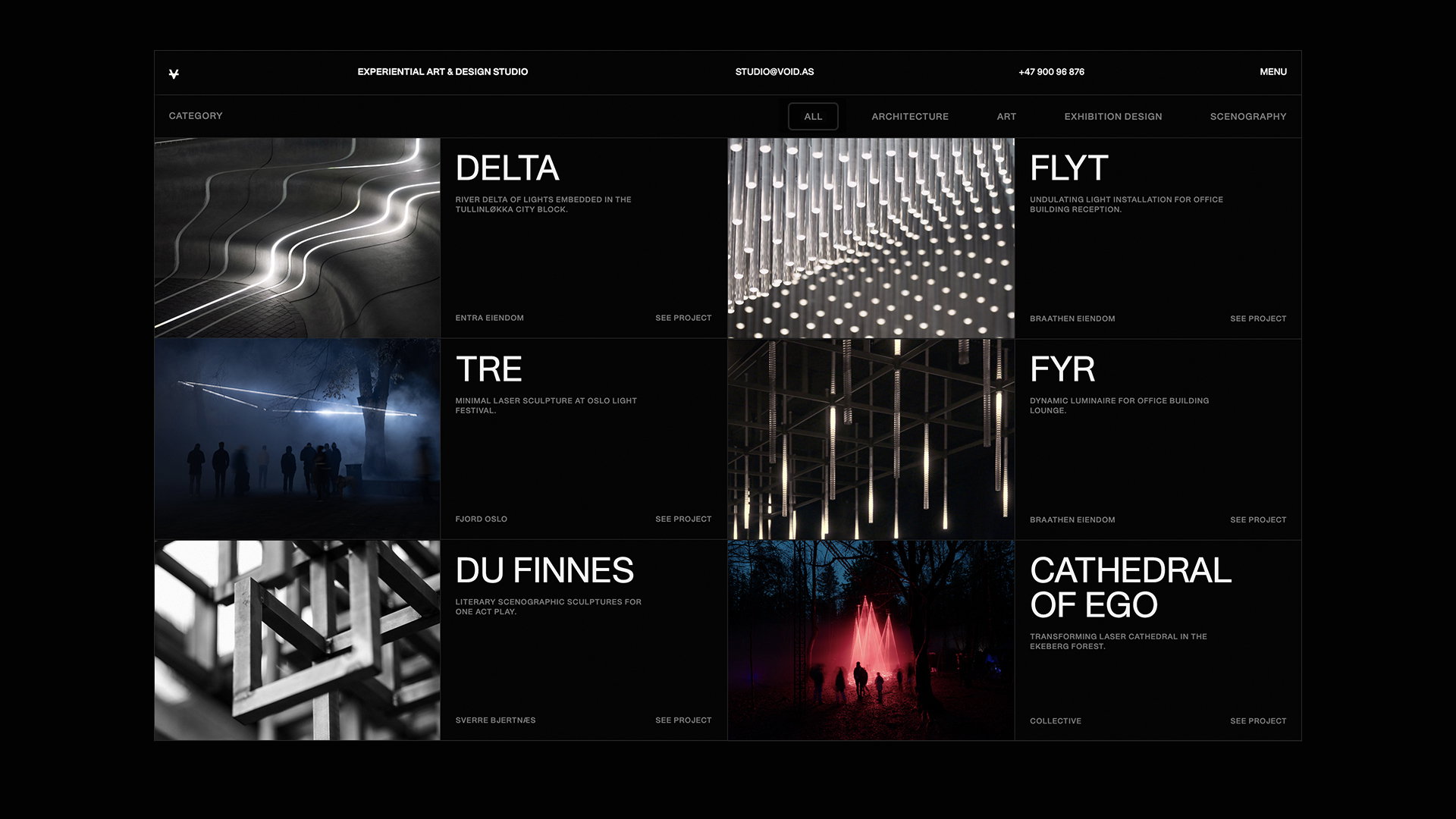Viewport: 1456px width, 819px height.
Task: Open SEE PROJECT for Delta
Action: 683,318
